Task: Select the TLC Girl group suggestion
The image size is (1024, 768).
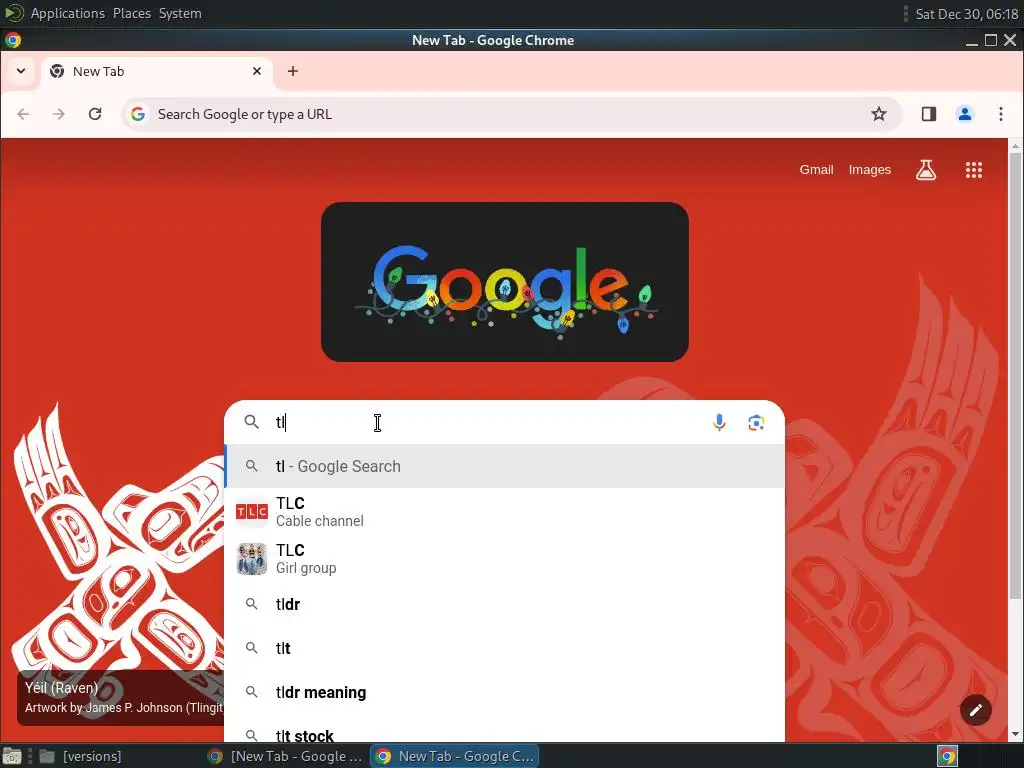Action: 505,559
